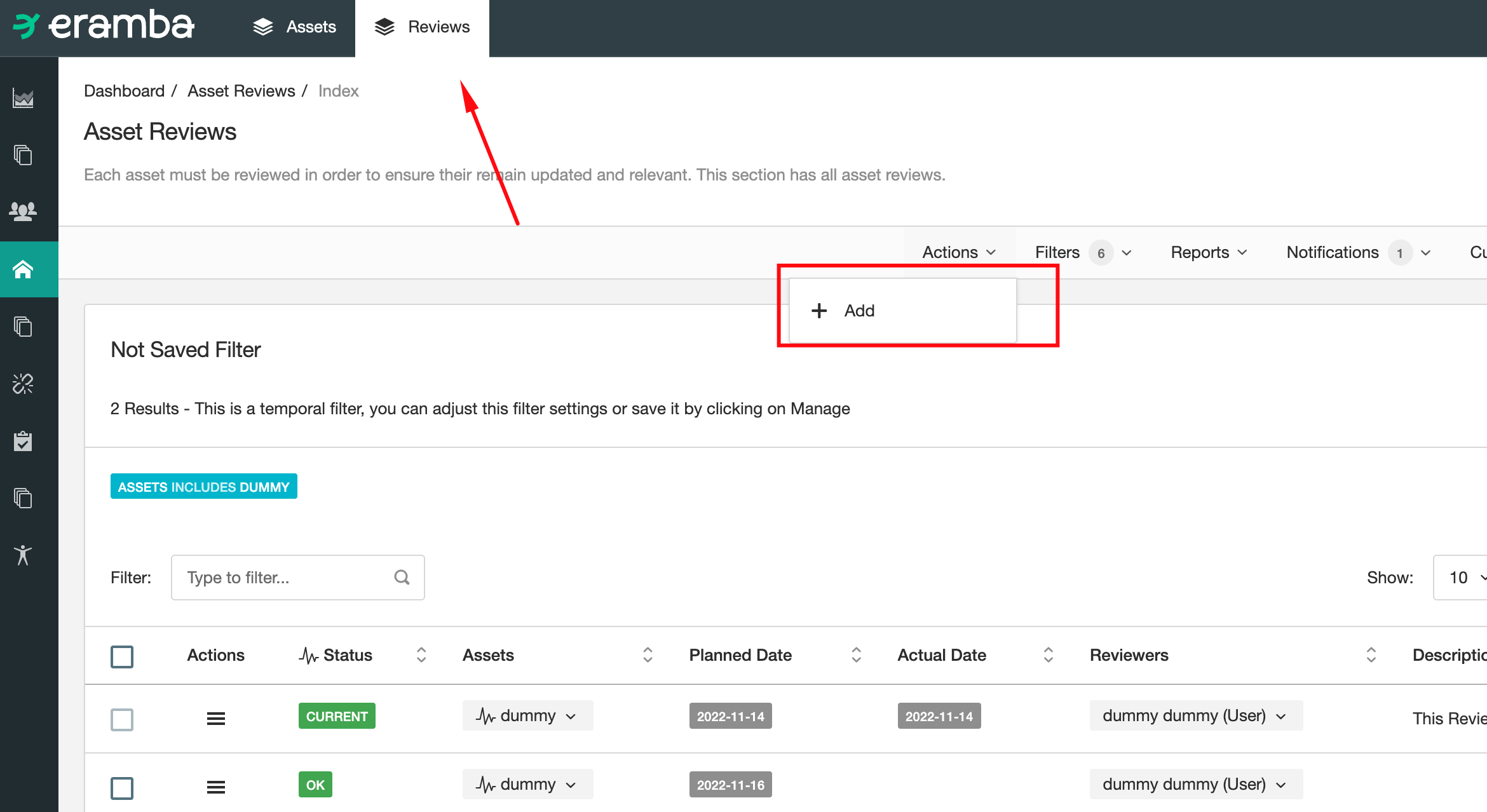Image resolution: width=1487 pixels, height=812 pixels.
Task: Select the home icon in the sidebar
Action: click(23, 269)
